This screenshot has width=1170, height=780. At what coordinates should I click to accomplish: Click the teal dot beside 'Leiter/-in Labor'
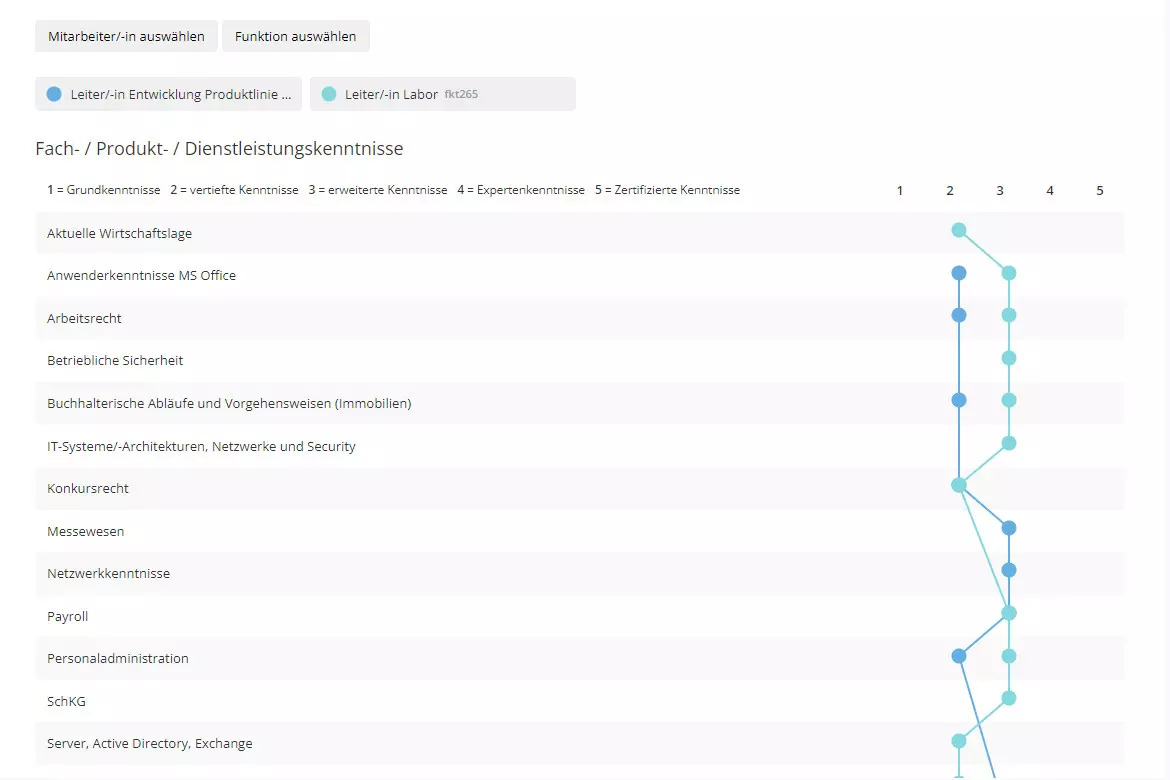(x=329, y=94)
